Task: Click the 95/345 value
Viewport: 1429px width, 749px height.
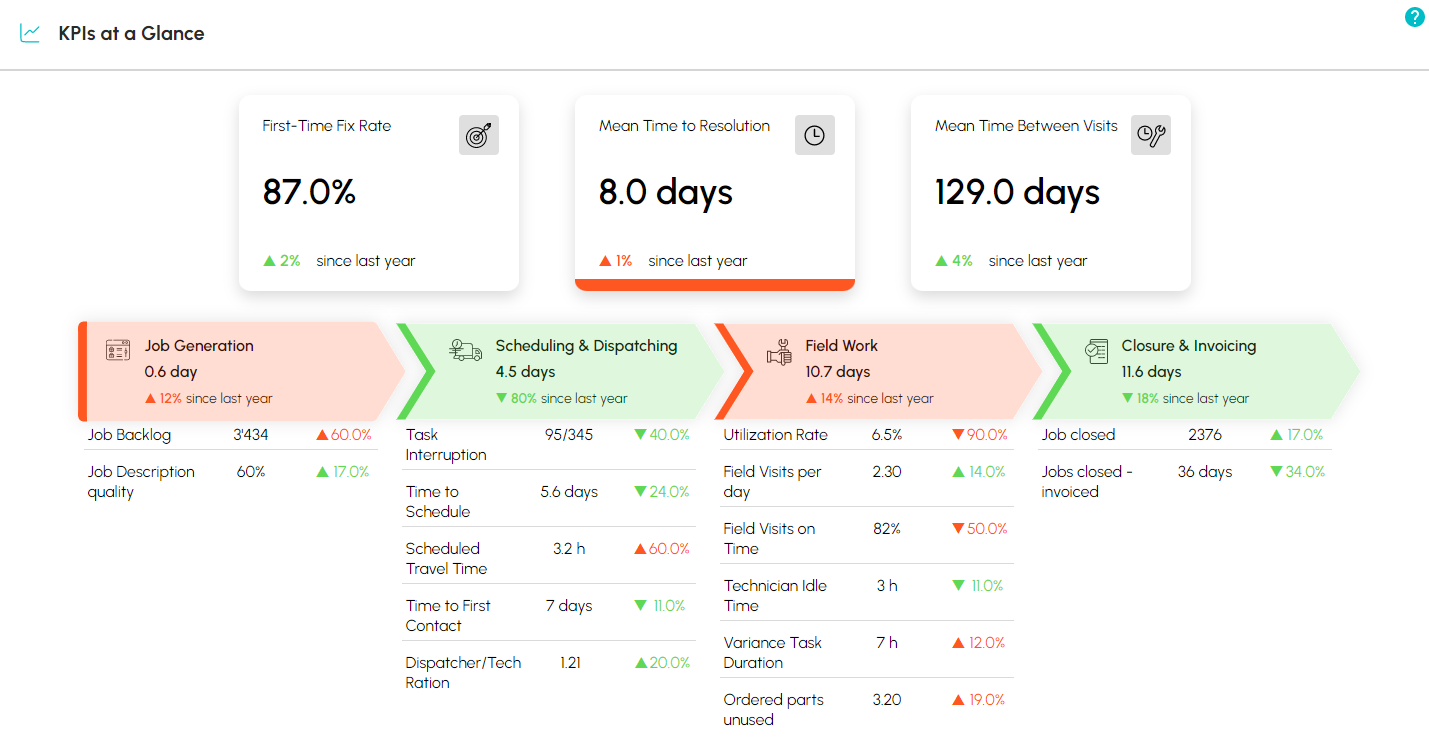Action: click(x=569, y=435)
